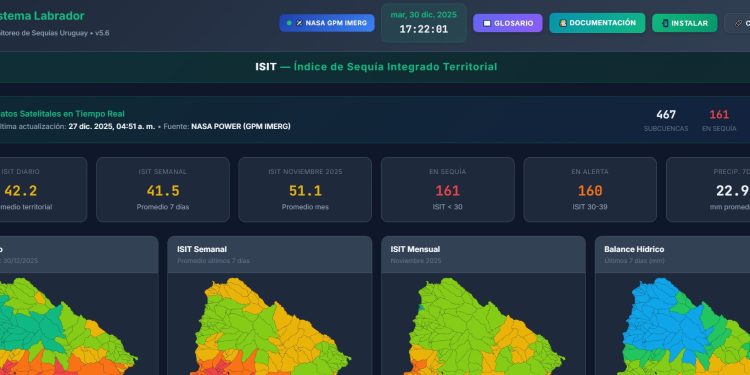Image resolution: width=750 pixels, height=375 pixels.
Task: Click the source text NASA POWER (GPM IMERG)
Action: coord(241,127)
